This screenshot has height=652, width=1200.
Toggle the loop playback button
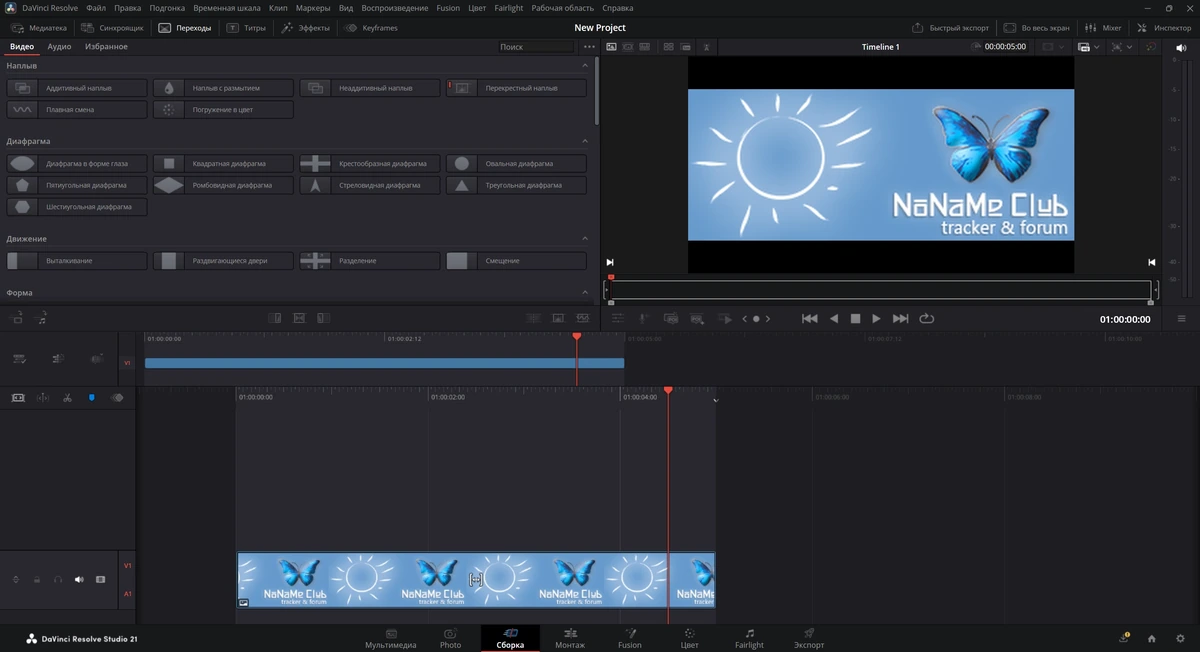[x=927, y=318]
